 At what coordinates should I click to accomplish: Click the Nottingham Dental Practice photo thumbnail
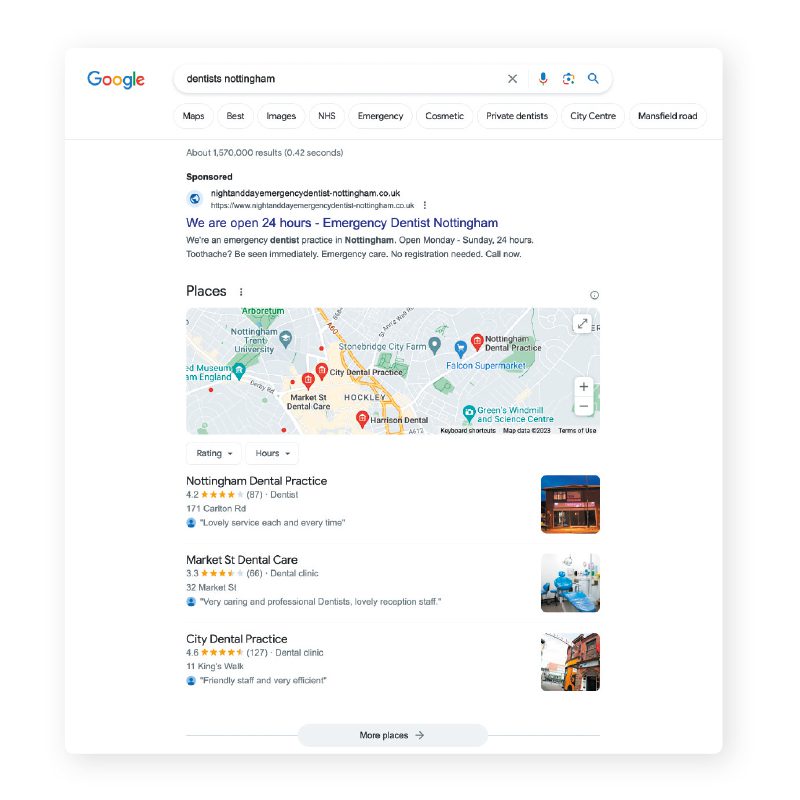coord(570,504)
